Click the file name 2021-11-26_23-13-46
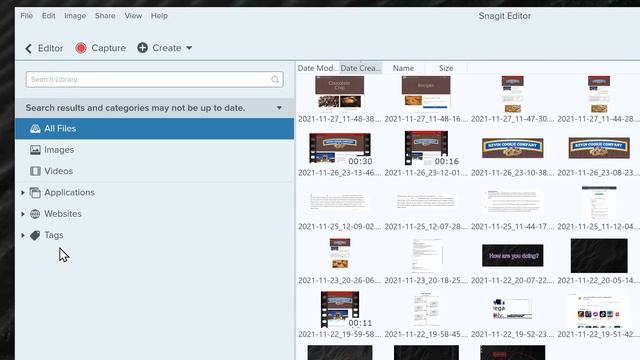The width and height of the screenshot is (640, 360). [x=340, y=173]
